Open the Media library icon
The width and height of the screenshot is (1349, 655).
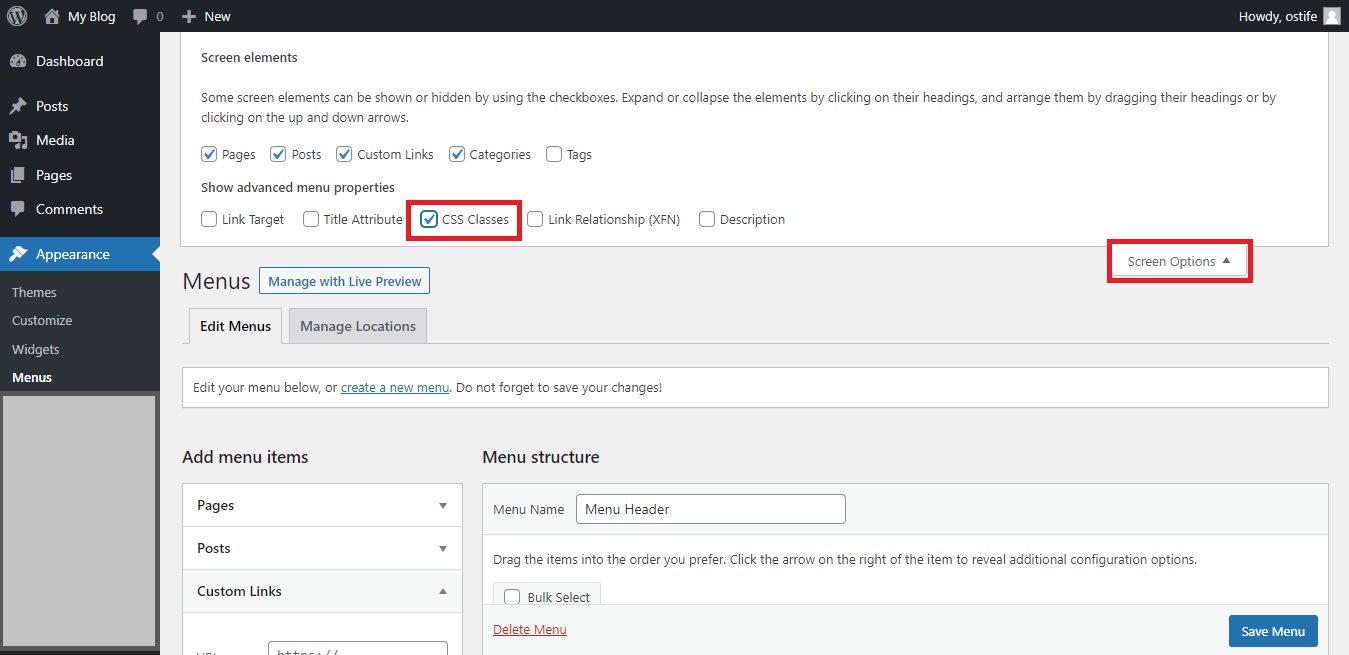point(18,140)
